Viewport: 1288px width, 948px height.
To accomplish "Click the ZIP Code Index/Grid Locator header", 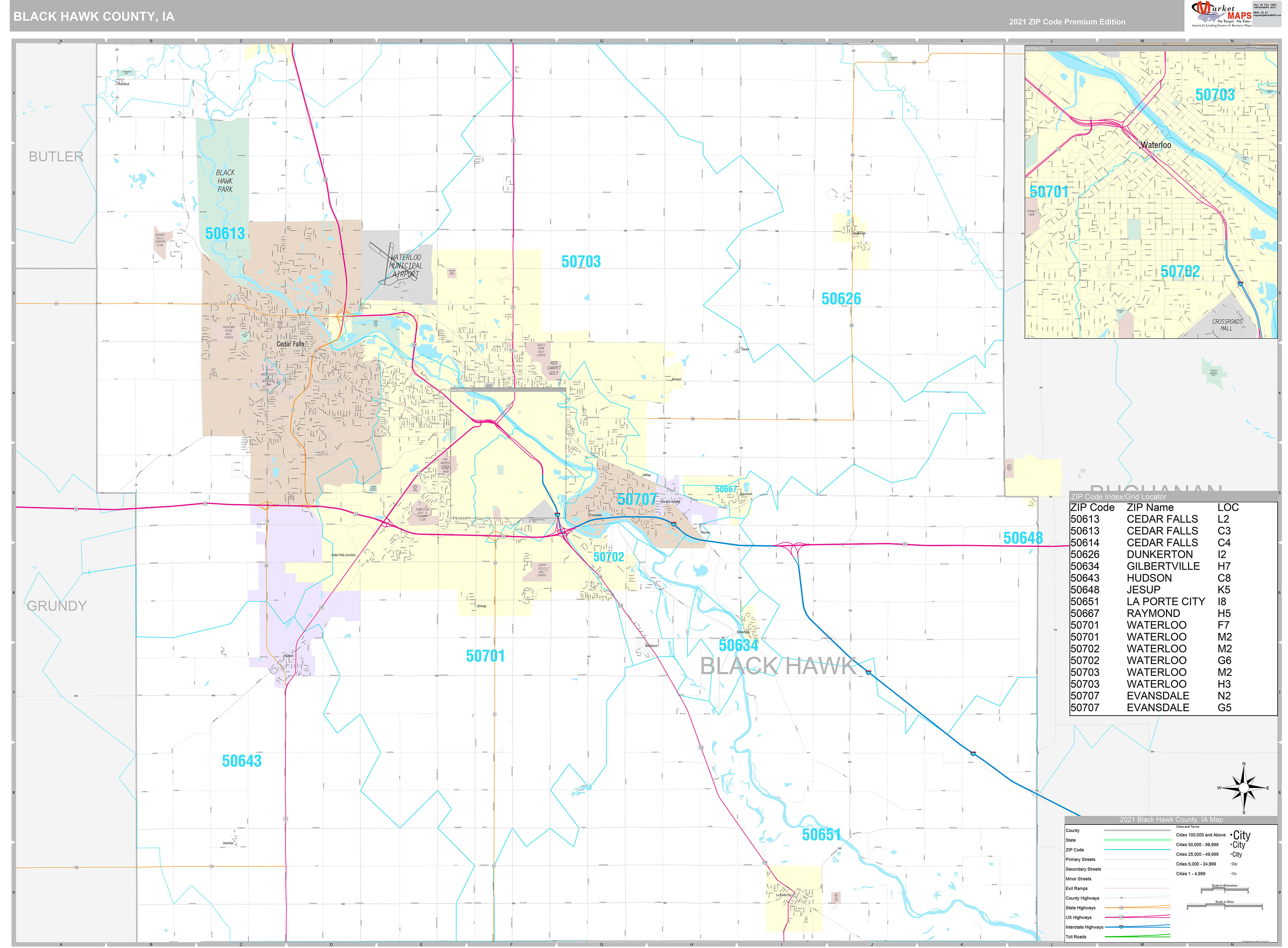I will [x=1118, y=496].
